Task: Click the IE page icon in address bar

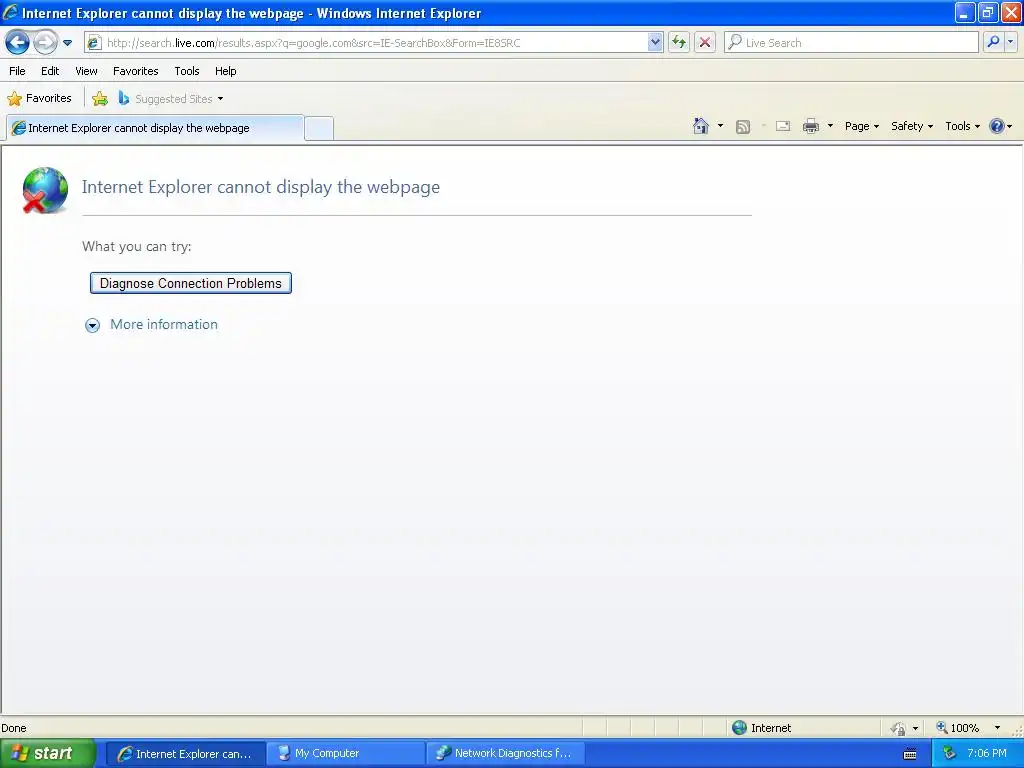Action: click(x=94, y=43)
